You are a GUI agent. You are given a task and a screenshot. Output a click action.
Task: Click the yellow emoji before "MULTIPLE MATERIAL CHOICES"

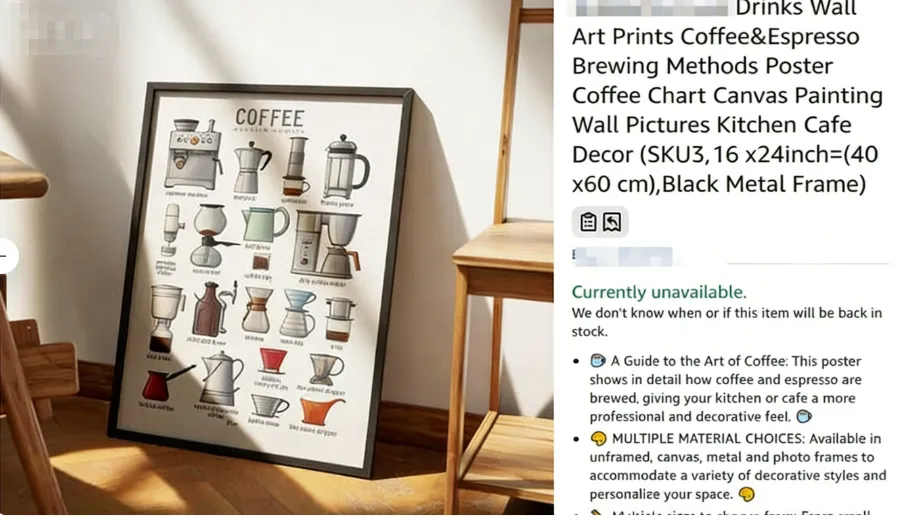598,438
